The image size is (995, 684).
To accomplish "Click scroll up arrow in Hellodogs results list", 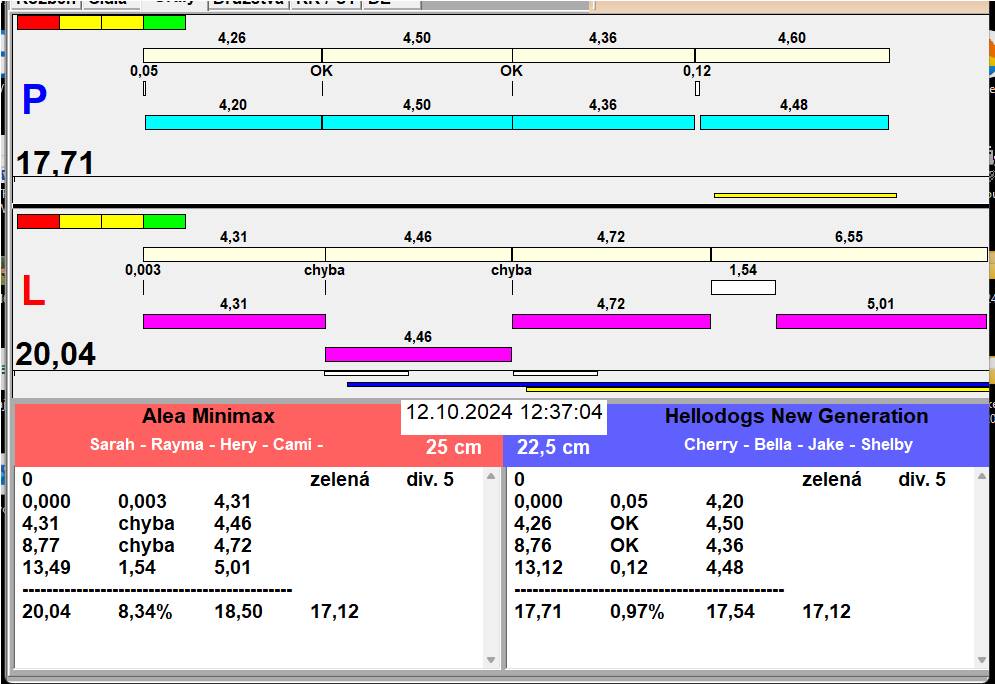I will point(981,477).
